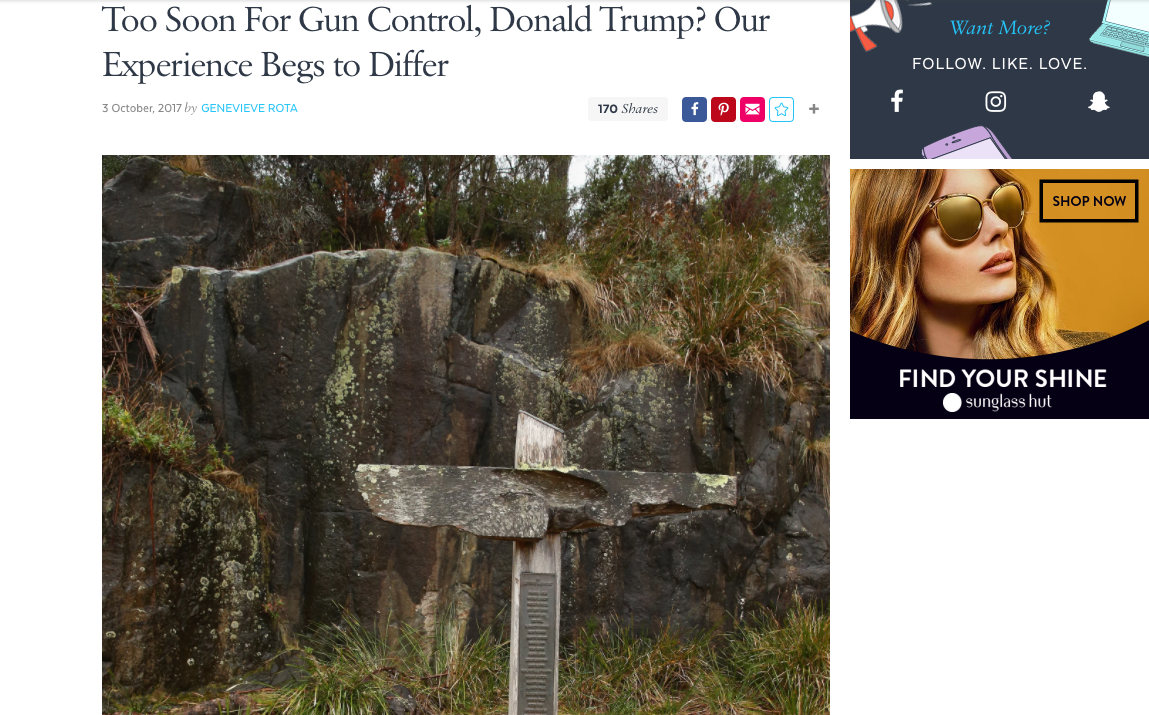Open Snapchat ghost icon in sidebar
The height and width of the screenshot is (715, 1149).
click(1098, 101)
